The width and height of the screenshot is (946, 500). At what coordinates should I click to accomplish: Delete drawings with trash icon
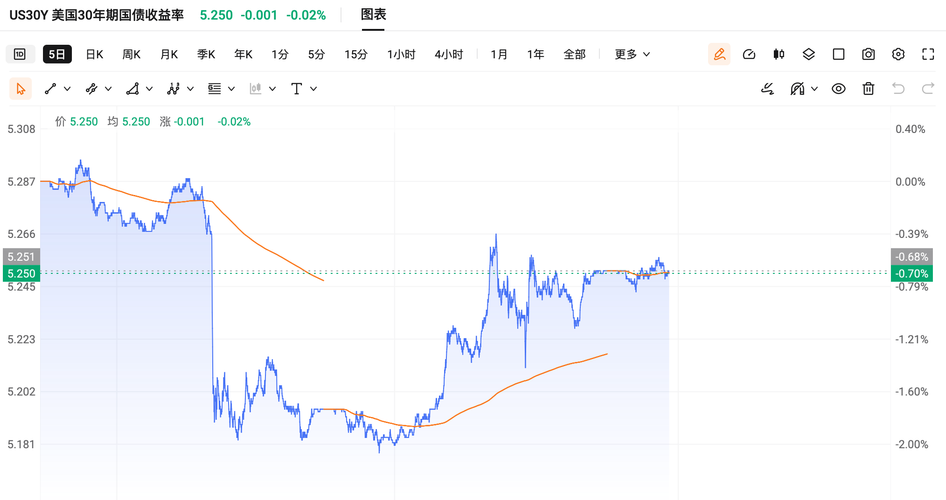point(868,89)
